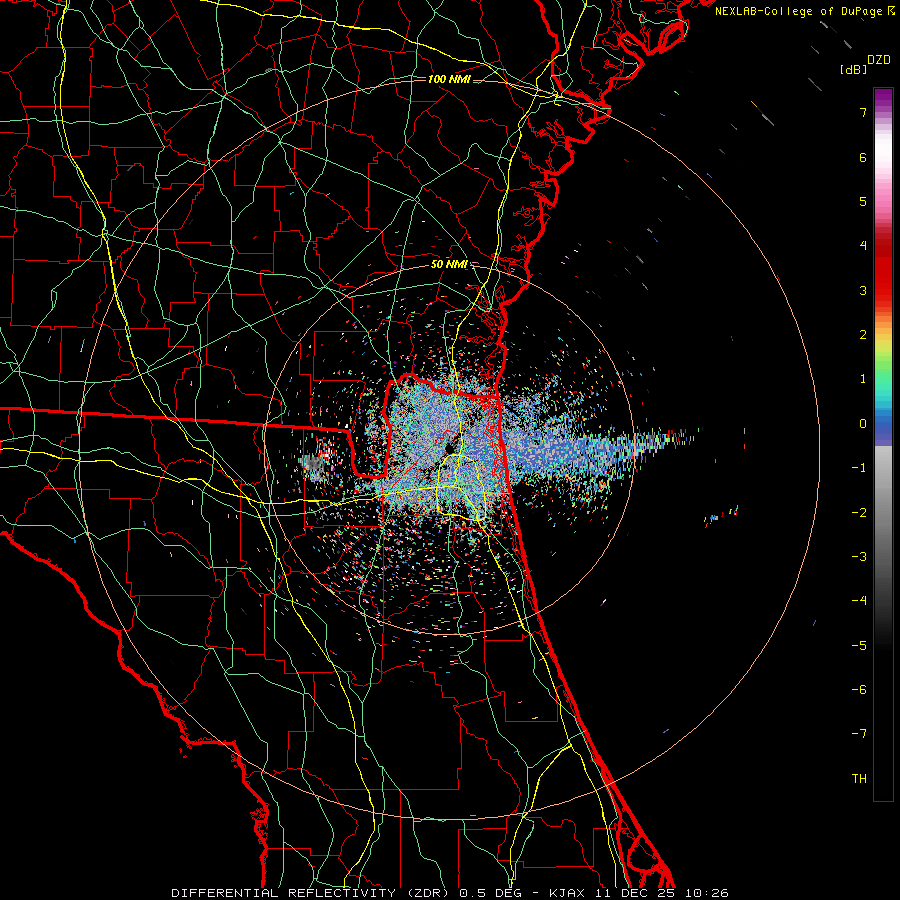Click the 7 dB value on color scale
Viewport: 900px width, 900px height.
point(863,112)
